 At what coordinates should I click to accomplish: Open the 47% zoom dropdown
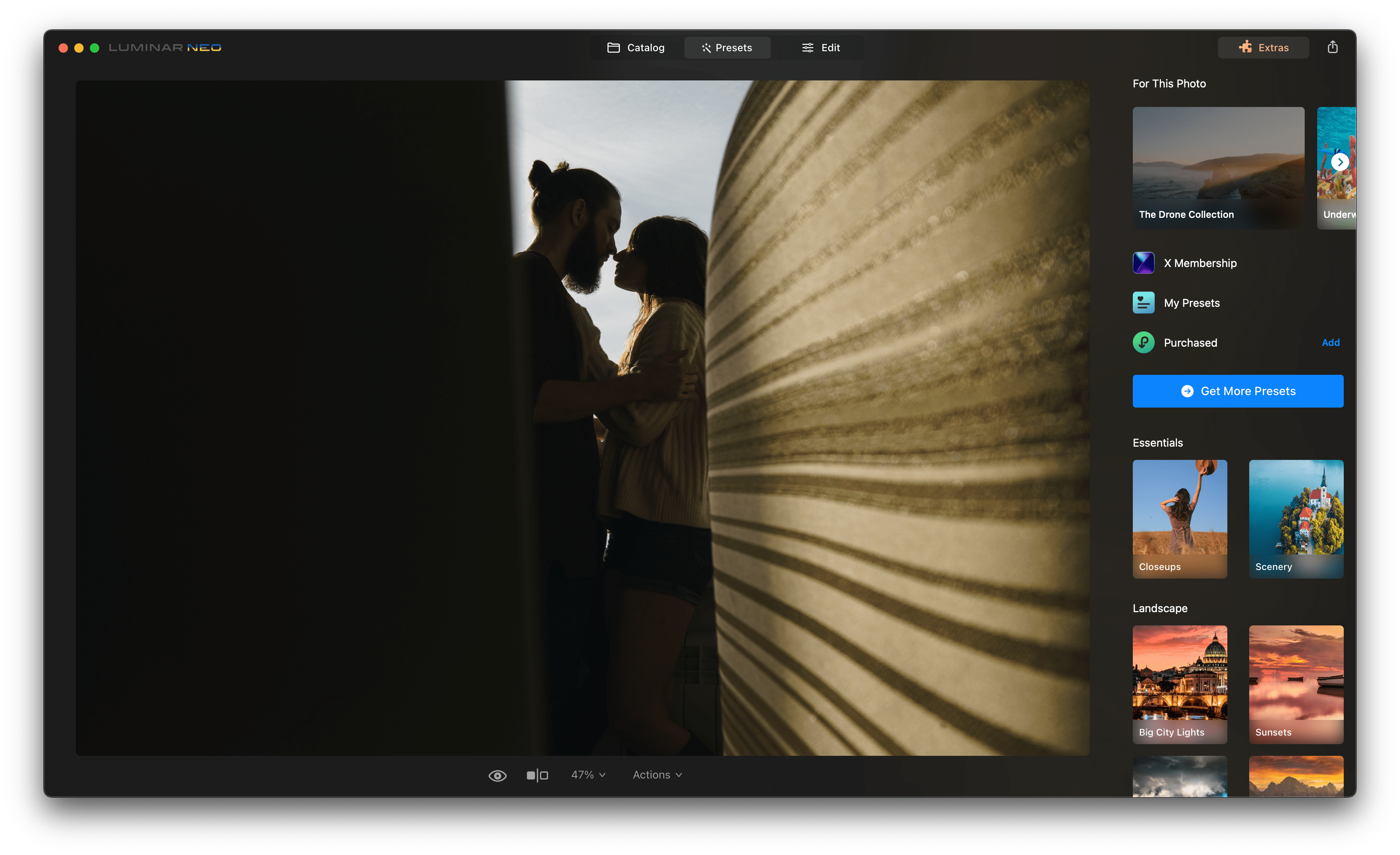coord(588,775)
